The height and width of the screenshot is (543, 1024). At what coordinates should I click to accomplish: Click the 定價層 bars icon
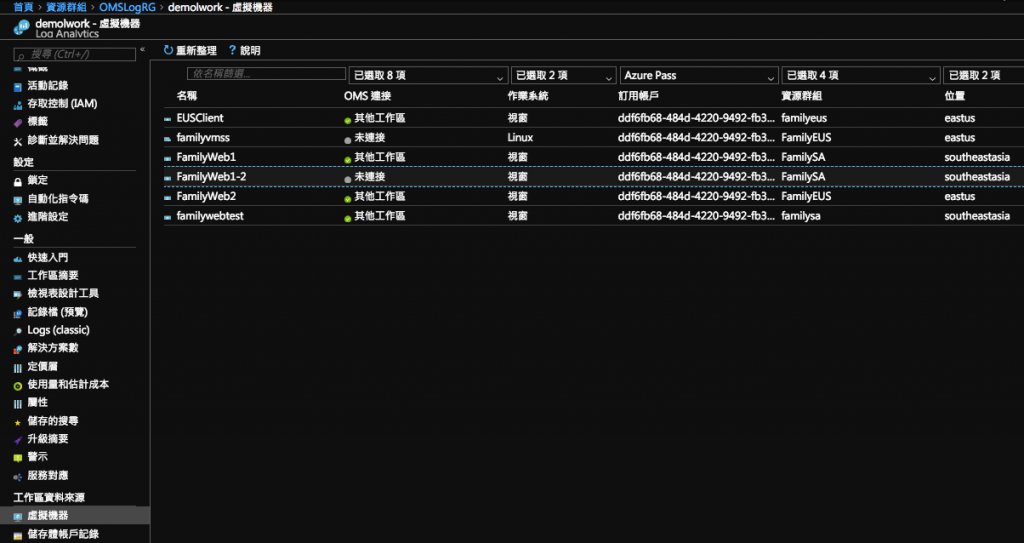[x=18, y=368]
